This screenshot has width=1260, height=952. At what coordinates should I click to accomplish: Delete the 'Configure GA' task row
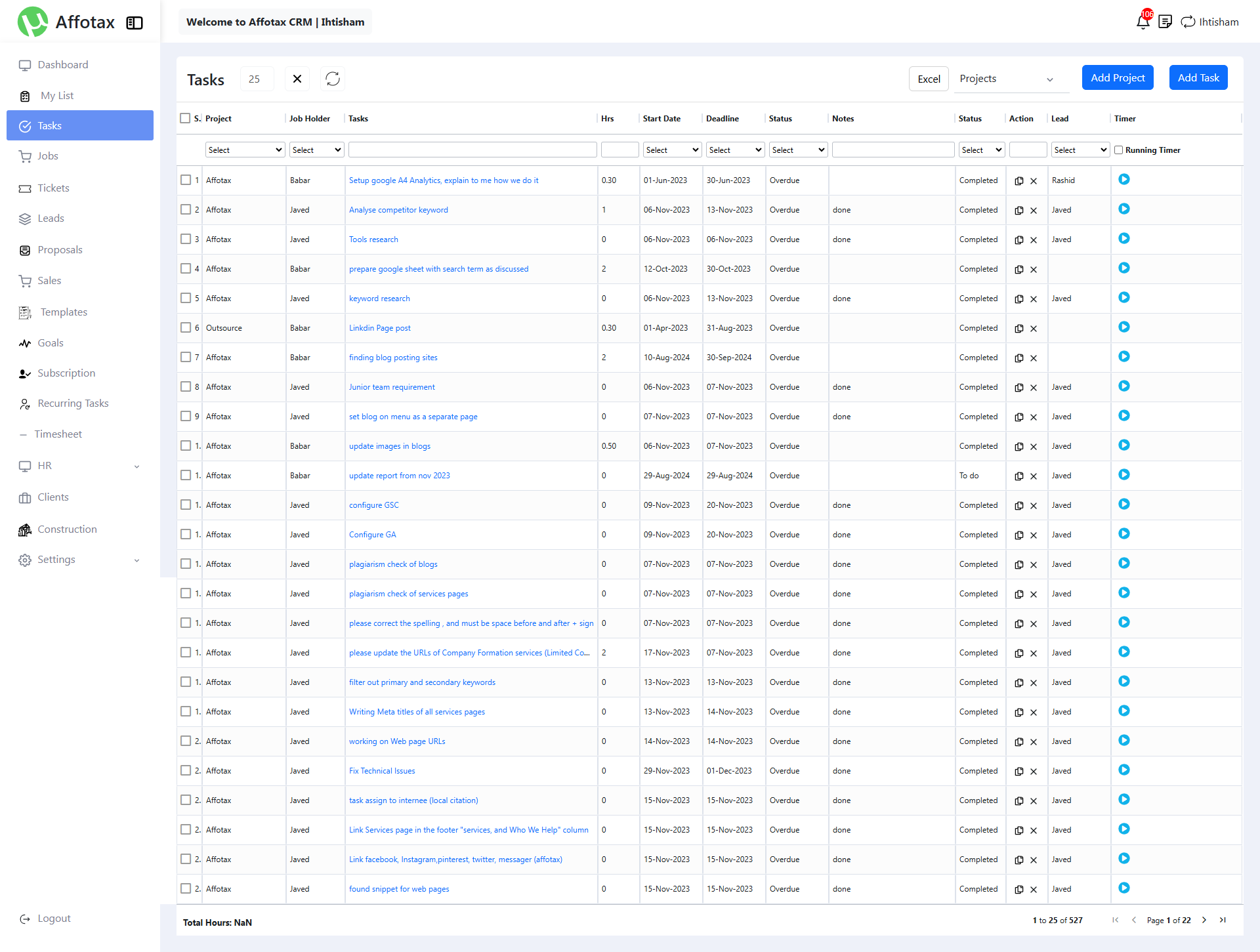coord(1034,535)
